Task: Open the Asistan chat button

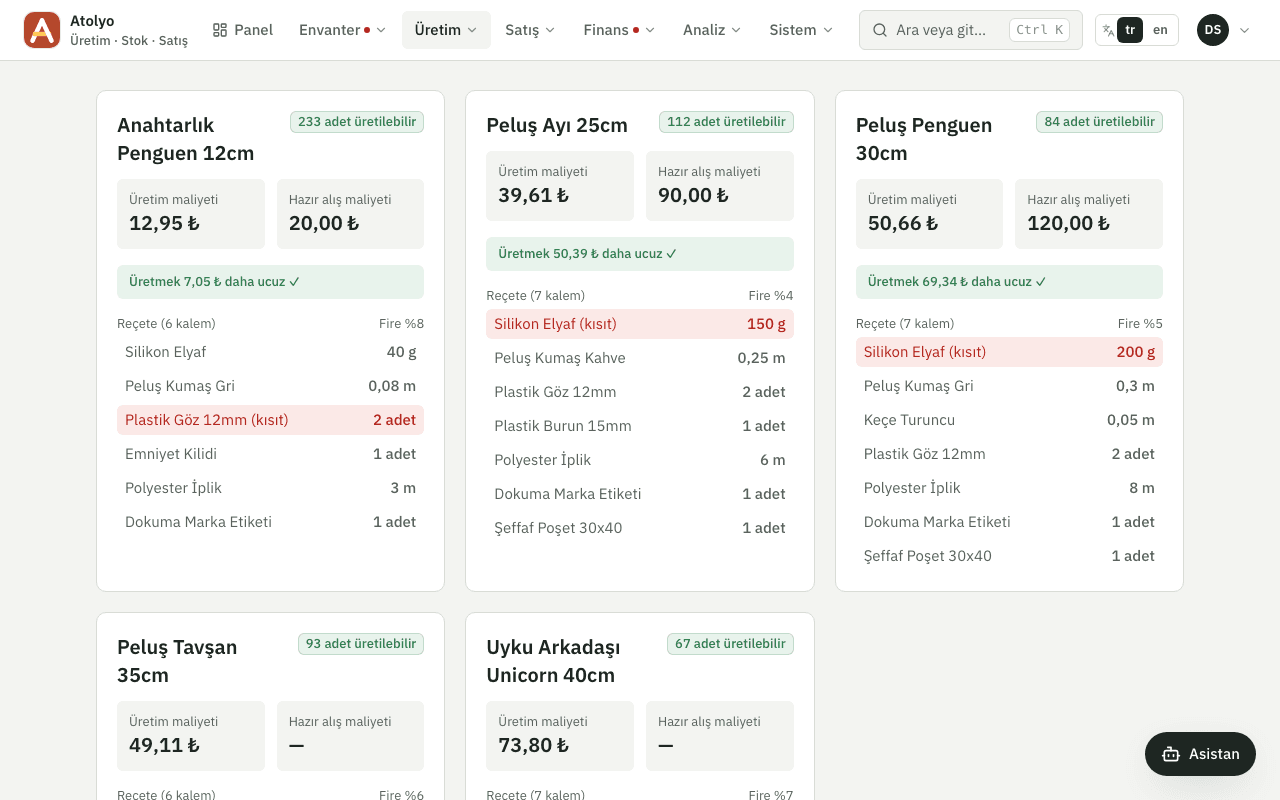Action: [x=1200, y=754]
